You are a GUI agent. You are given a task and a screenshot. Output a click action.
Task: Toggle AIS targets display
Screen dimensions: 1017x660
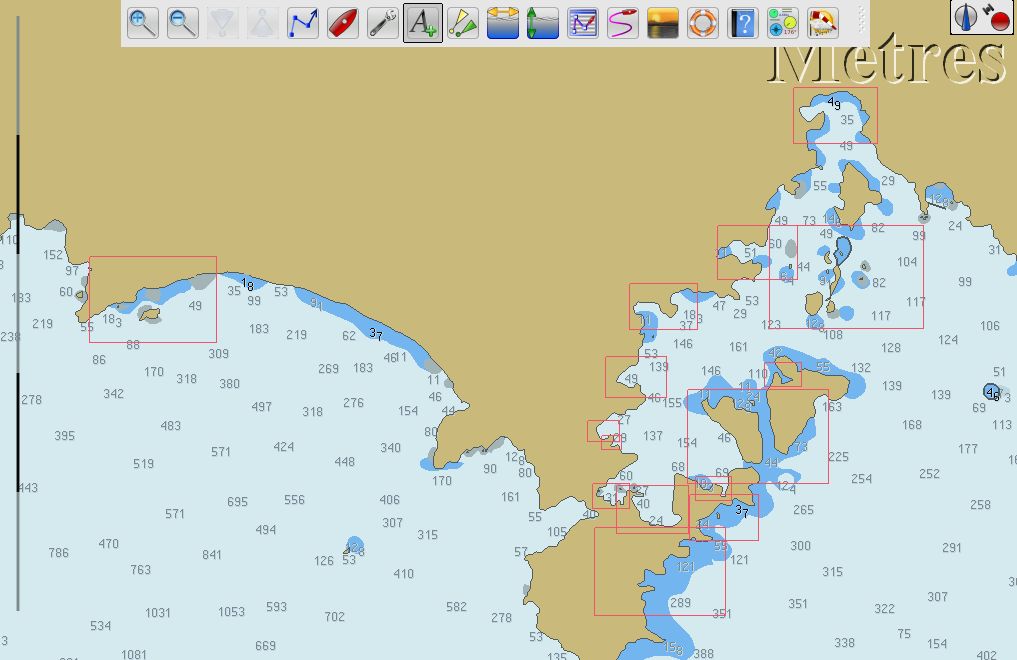[463, 23]
